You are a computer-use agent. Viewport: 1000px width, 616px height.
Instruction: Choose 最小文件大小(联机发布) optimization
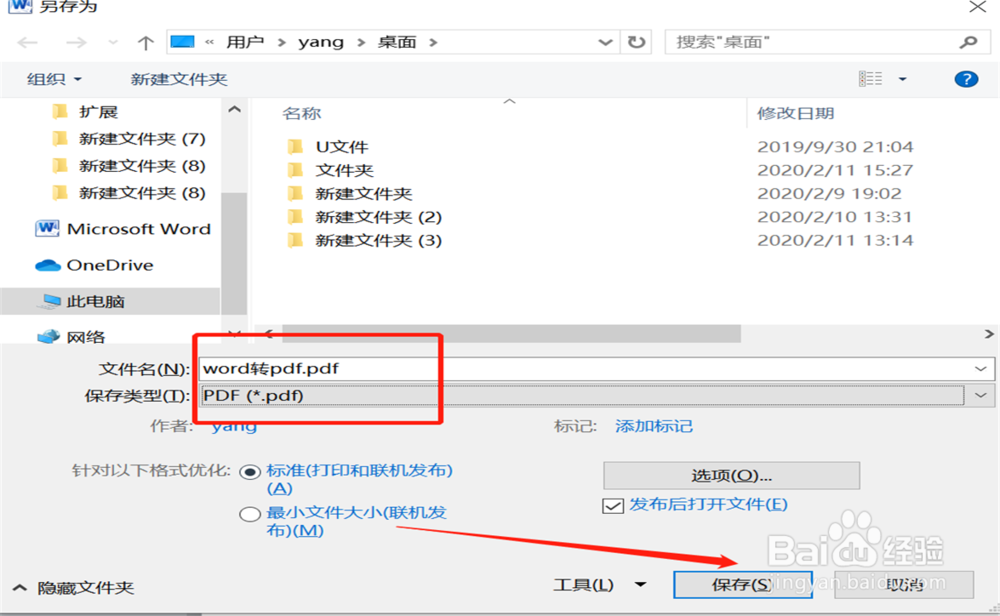coord(252,513)
